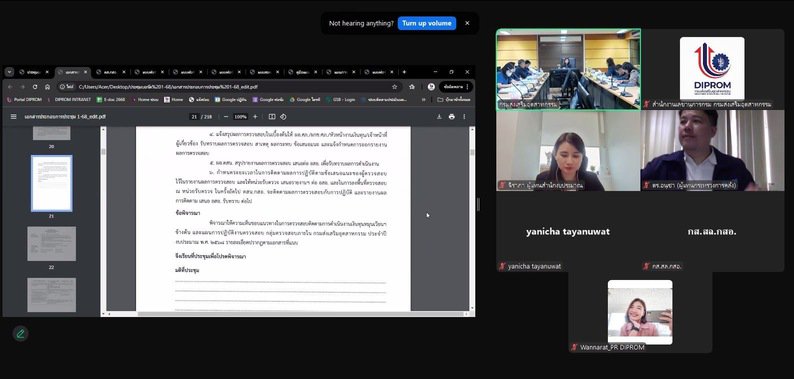This screenshot has height=379, width=794.
Task: Reload the PDF page
Action: pyautogui.click(x=34, y=87)
